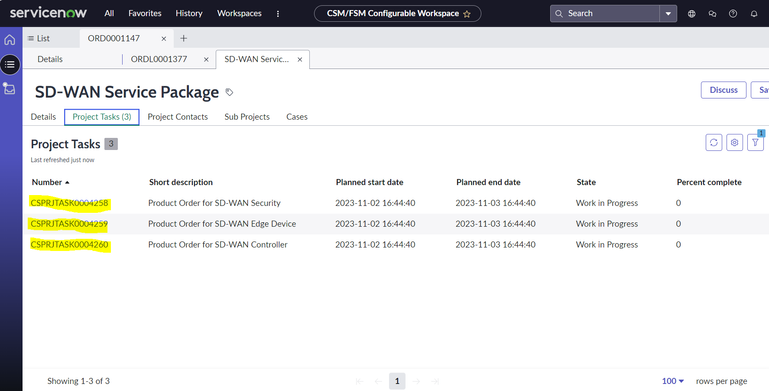The image size is (769, 391).
Task: Open the Sub Projects tab
Action: pos(247,117)
